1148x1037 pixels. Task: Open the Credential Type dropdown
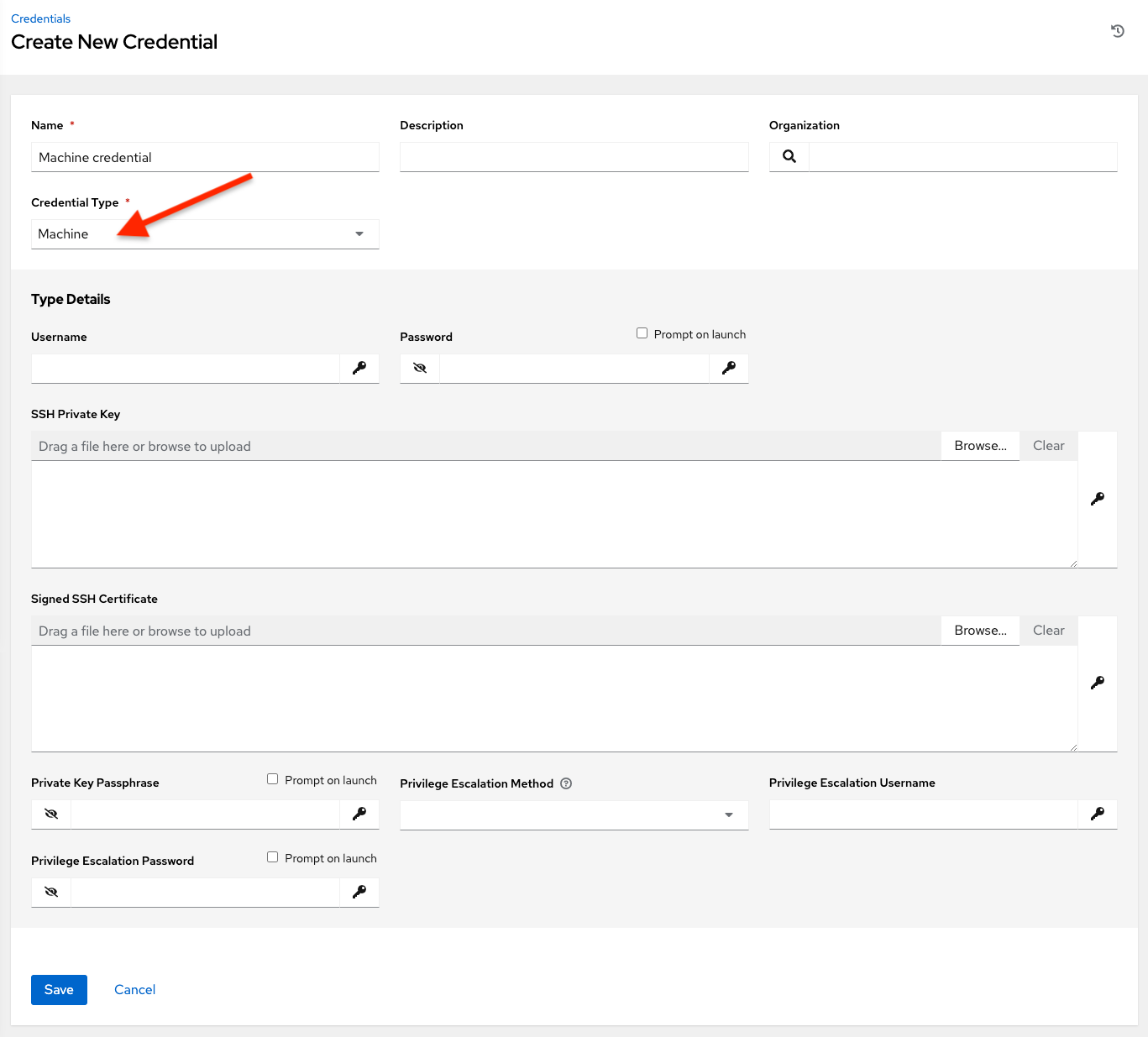[x=359, y=233]
